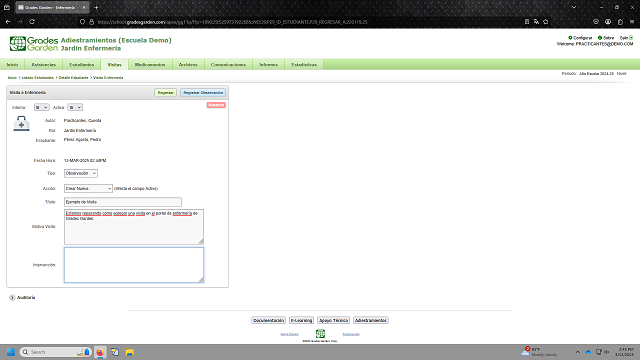Image resolution: width=640 pixels, height=360 pixels.
Task: Click the Windows taskbar search box
Action: (x=55, y=352)
